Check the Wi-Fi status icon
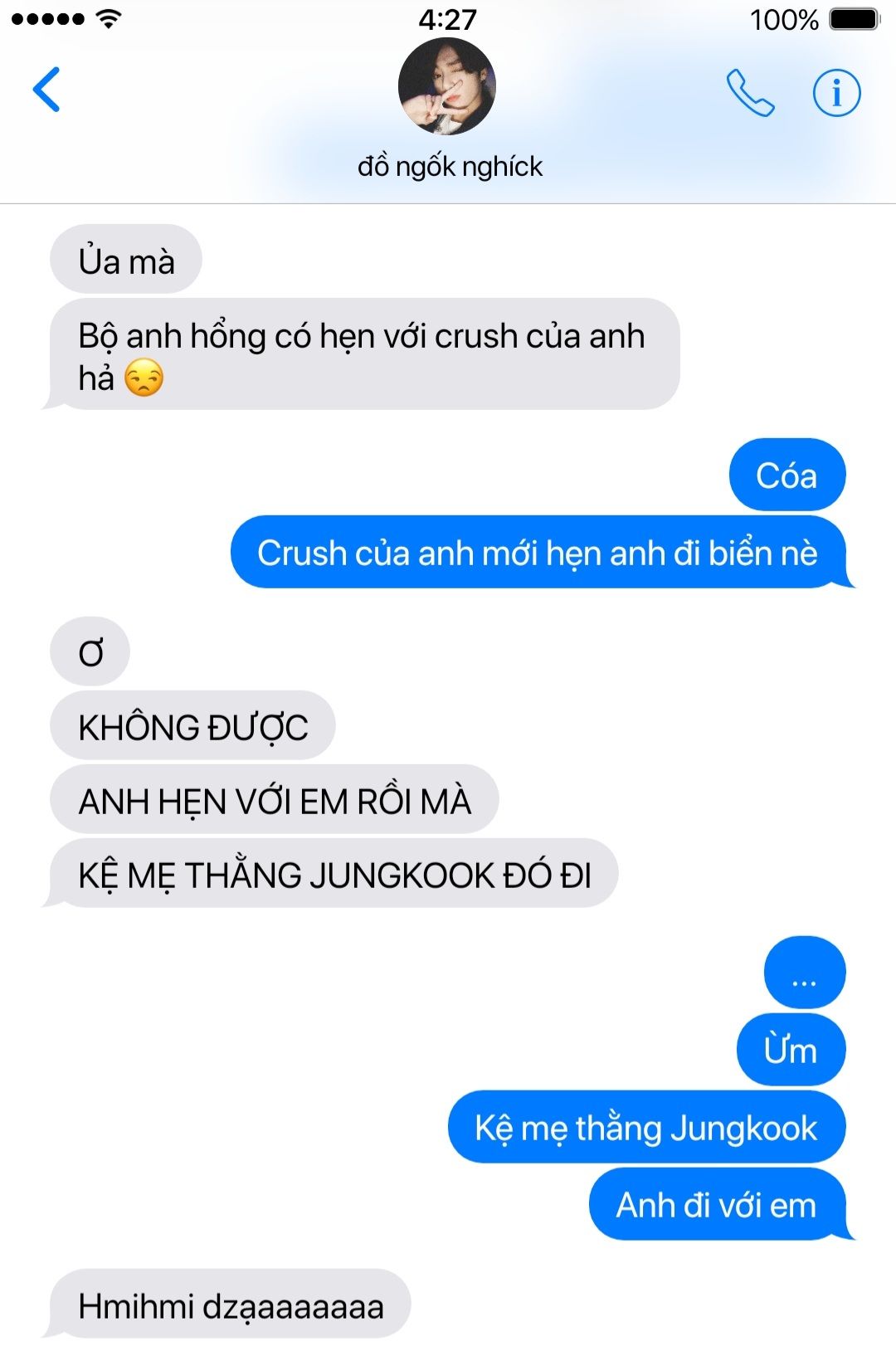Image resolution: width=896 pixels, height=1356 pixels. (108, 18)
